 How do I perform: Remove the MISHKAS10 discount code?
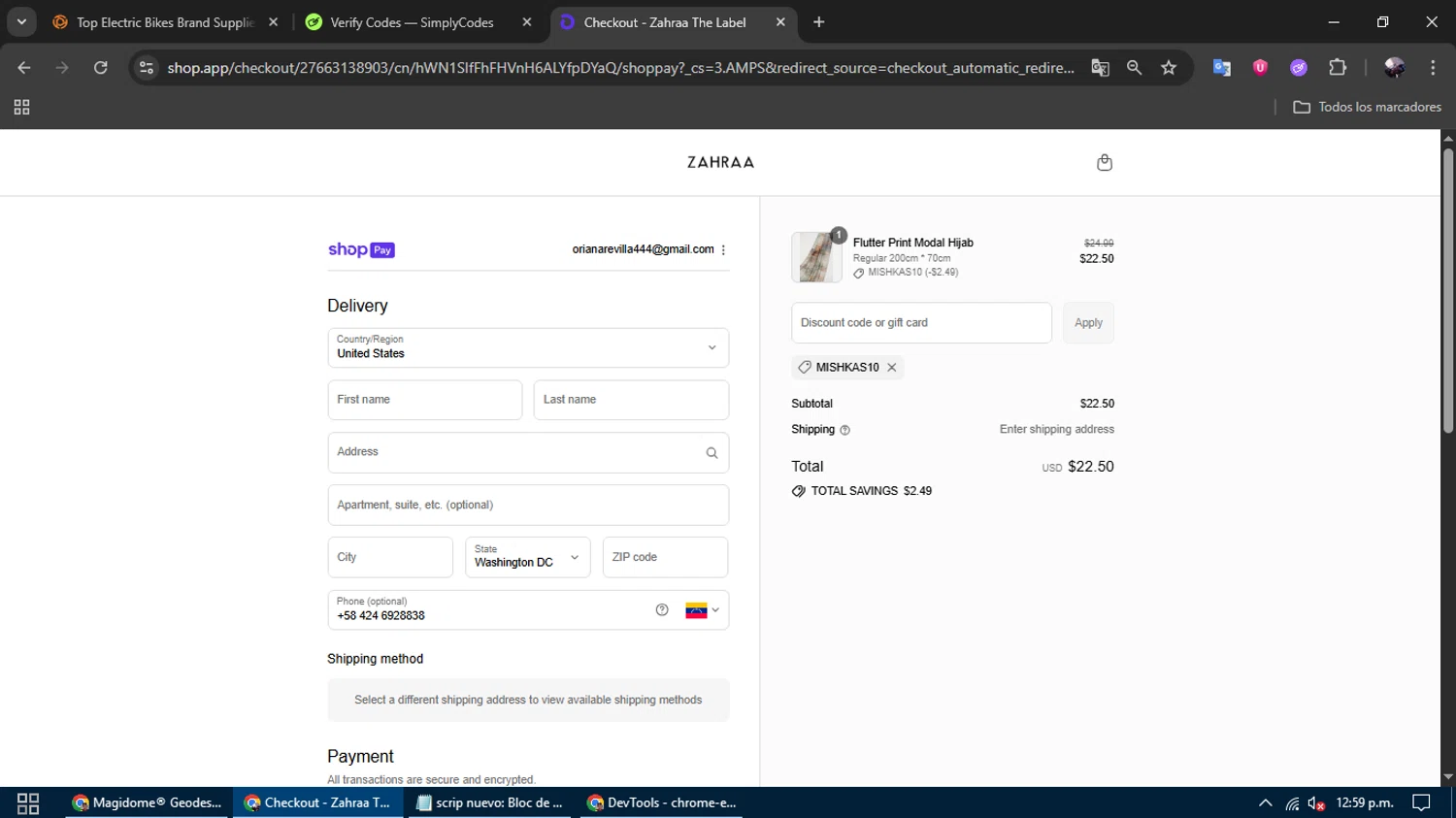(x=891, y=368)
